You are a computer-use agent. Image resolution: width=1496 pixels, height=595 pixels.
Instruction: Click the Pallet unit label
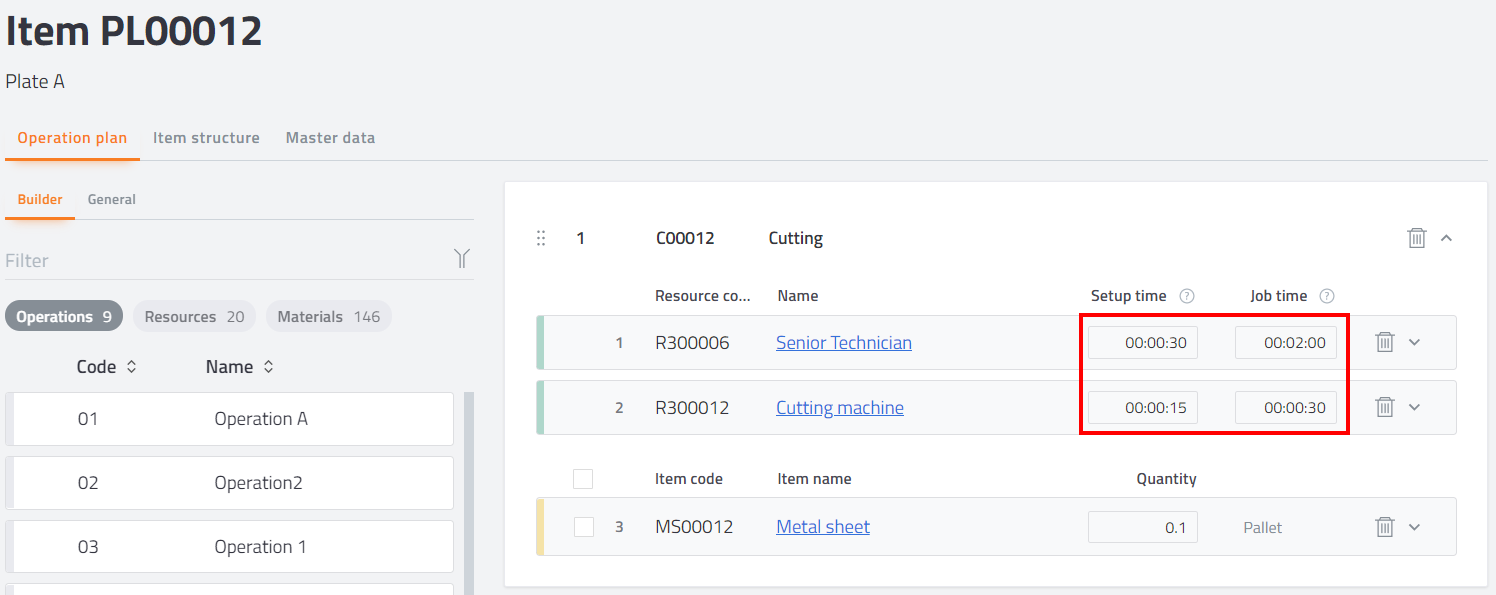tap(1262, 527)
